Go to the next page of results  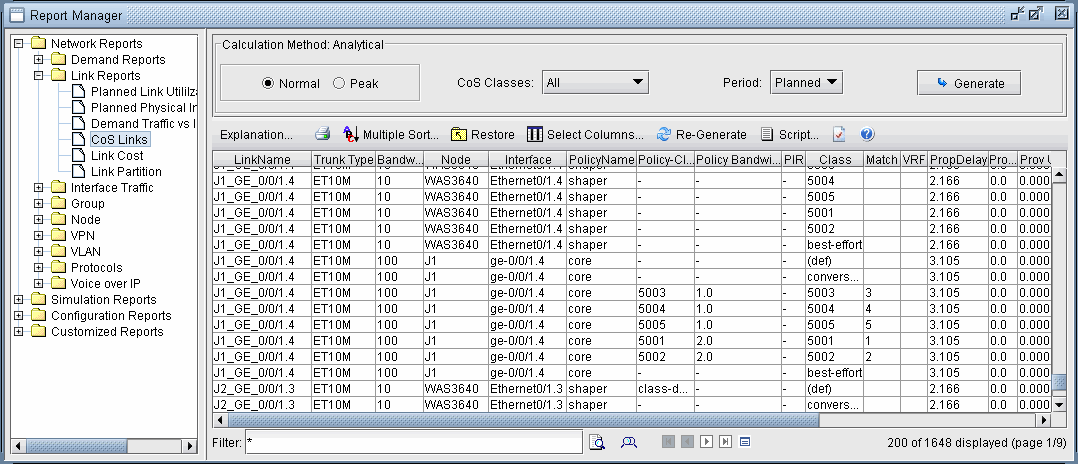[707, 441]
